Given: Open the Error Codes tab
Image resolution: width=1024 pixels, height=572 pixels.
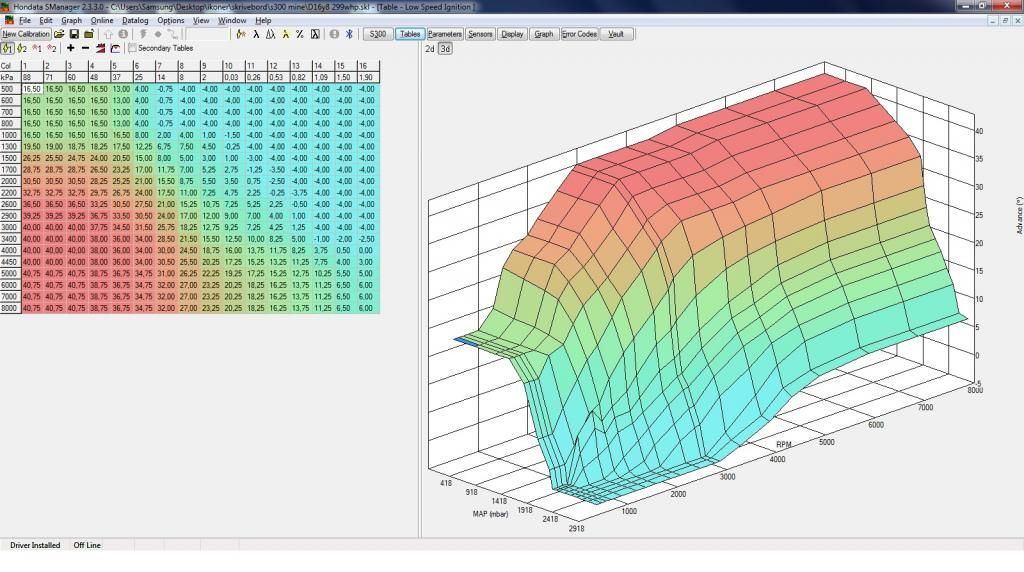Looking at the screenshot, I should pos(579,34).
